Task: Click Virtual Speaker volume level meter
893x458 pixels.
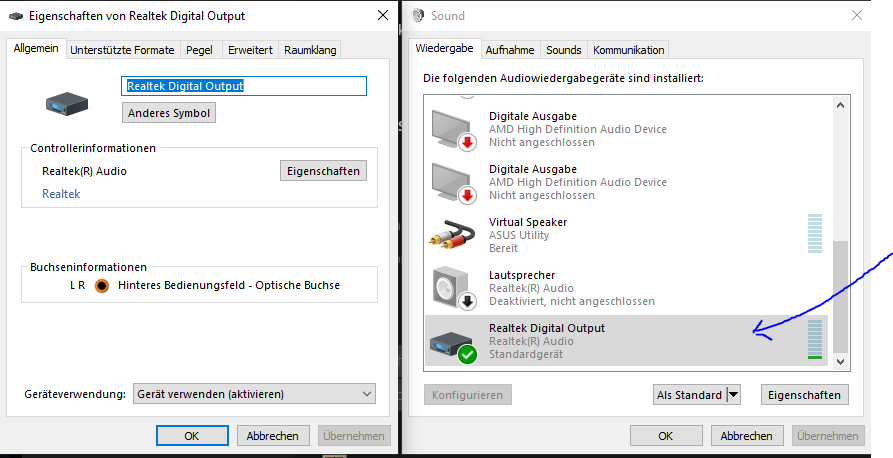Action: point(815,234)
